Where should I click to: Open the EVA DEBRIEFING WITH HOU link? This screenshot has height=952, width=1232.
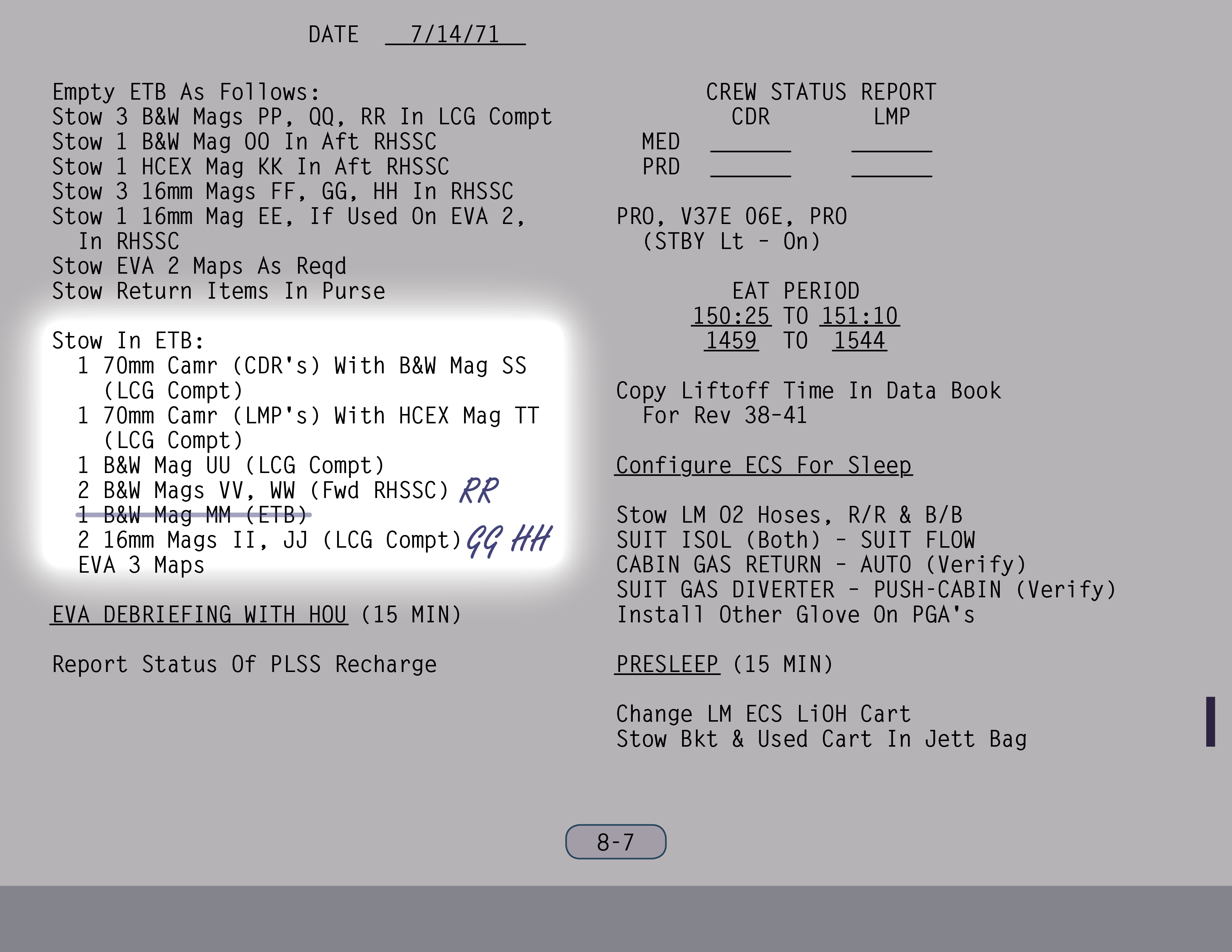(199, 614)
